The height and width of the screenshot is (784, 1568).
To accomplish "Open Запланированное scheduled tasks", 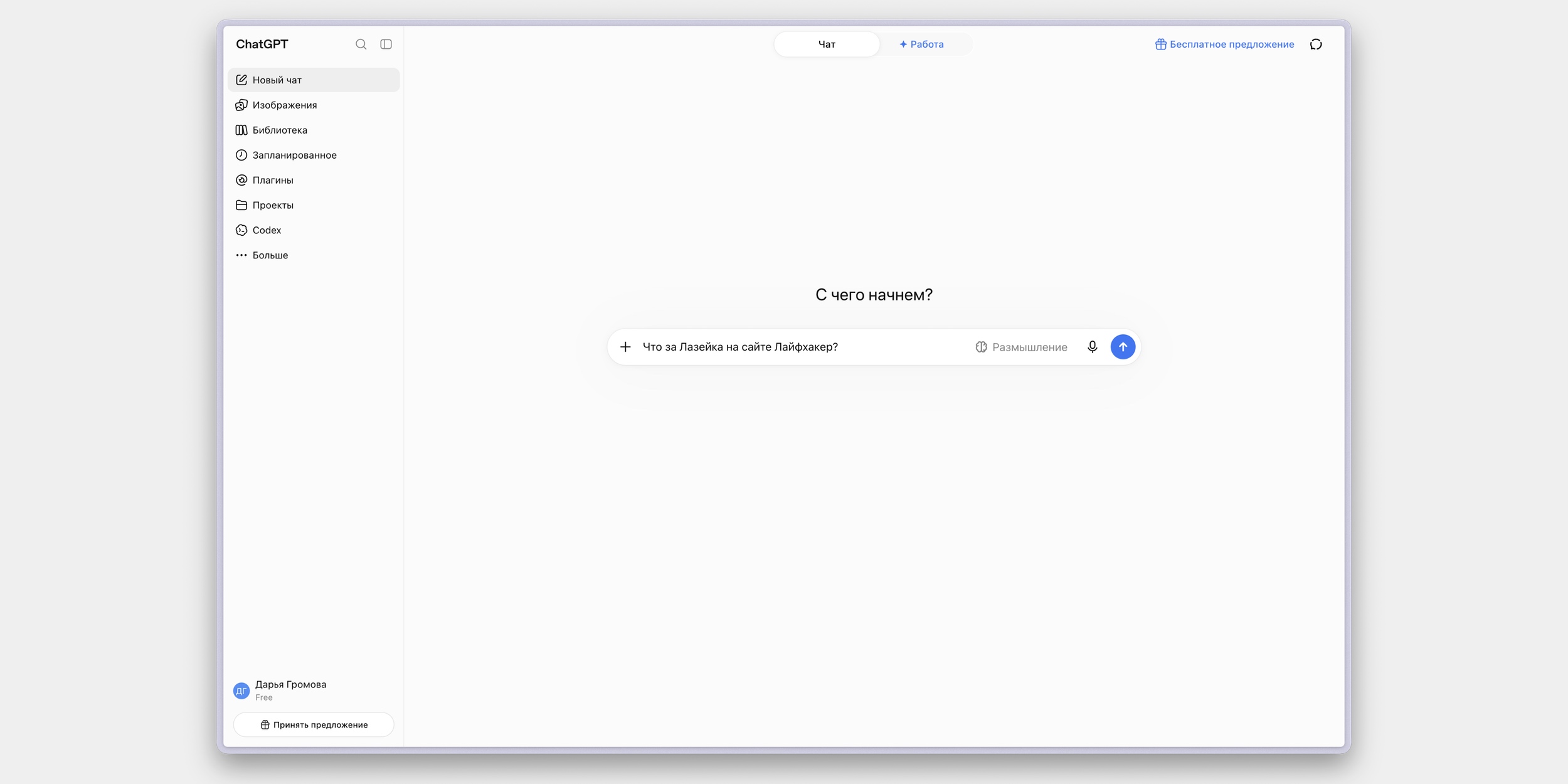I will (x=314, y=155).
